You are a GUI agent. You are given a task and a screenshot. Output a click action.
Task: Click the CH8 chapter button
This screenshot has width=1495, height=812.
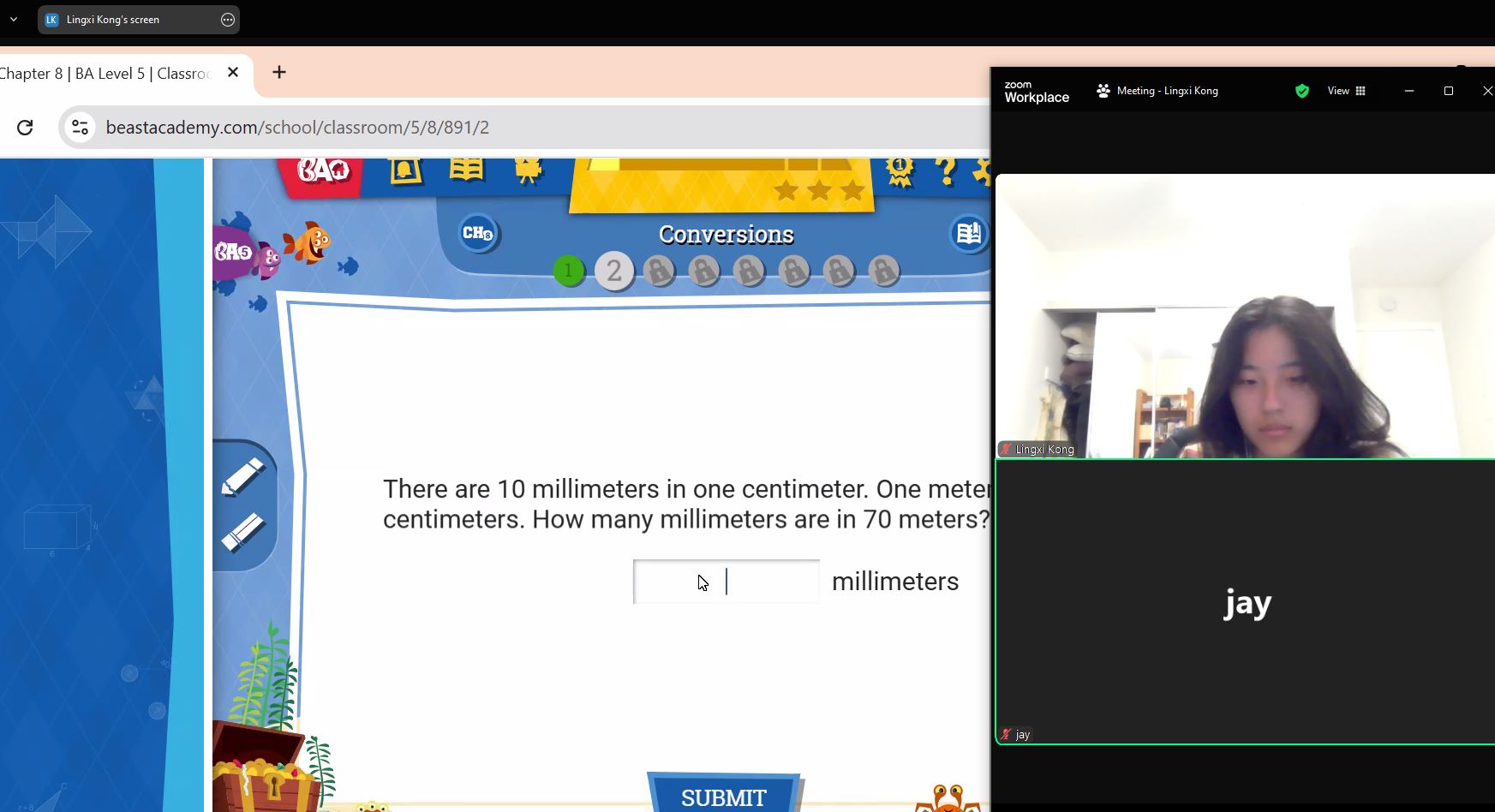pos(478,233)
